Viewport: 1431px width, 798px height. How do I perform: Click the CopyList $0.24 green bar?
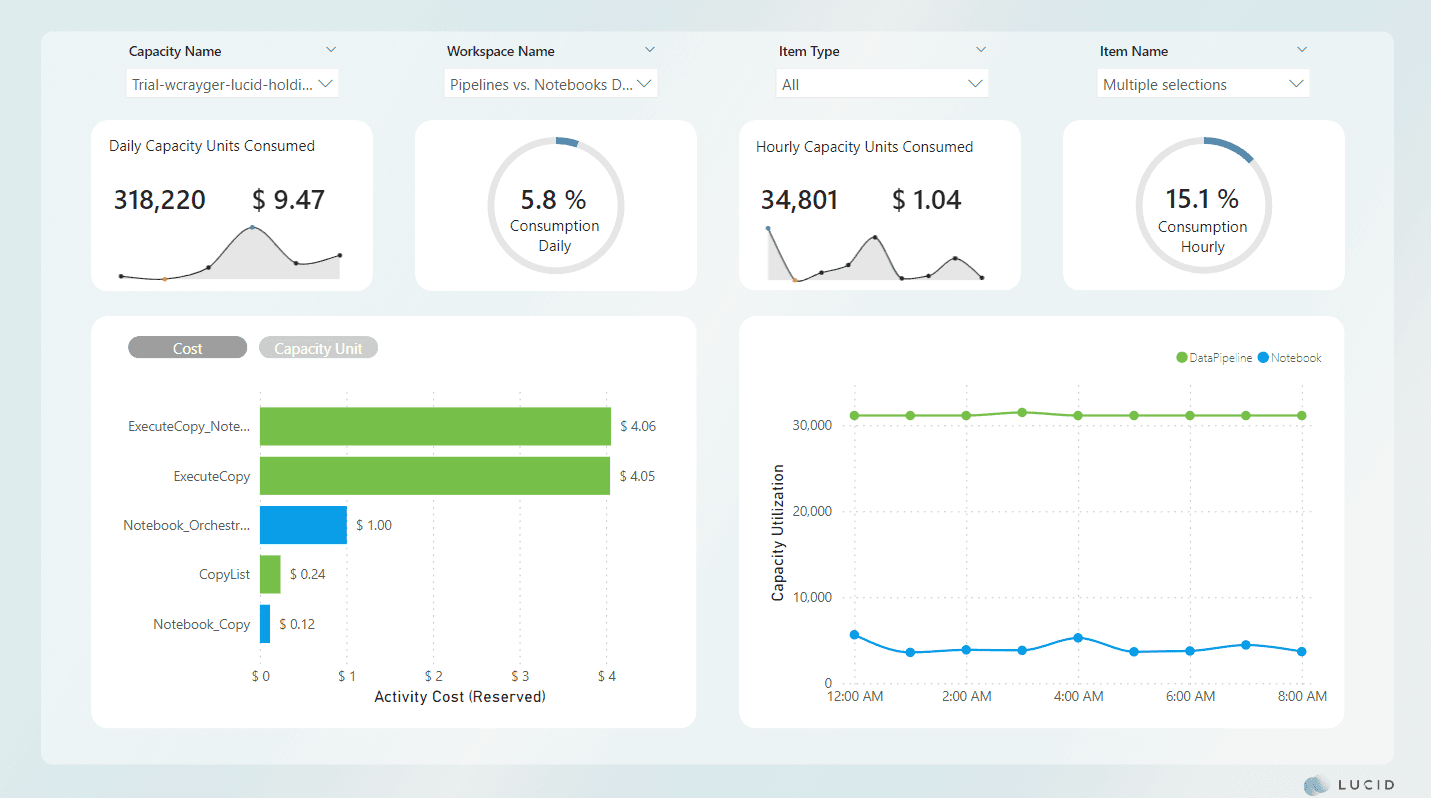270,574
